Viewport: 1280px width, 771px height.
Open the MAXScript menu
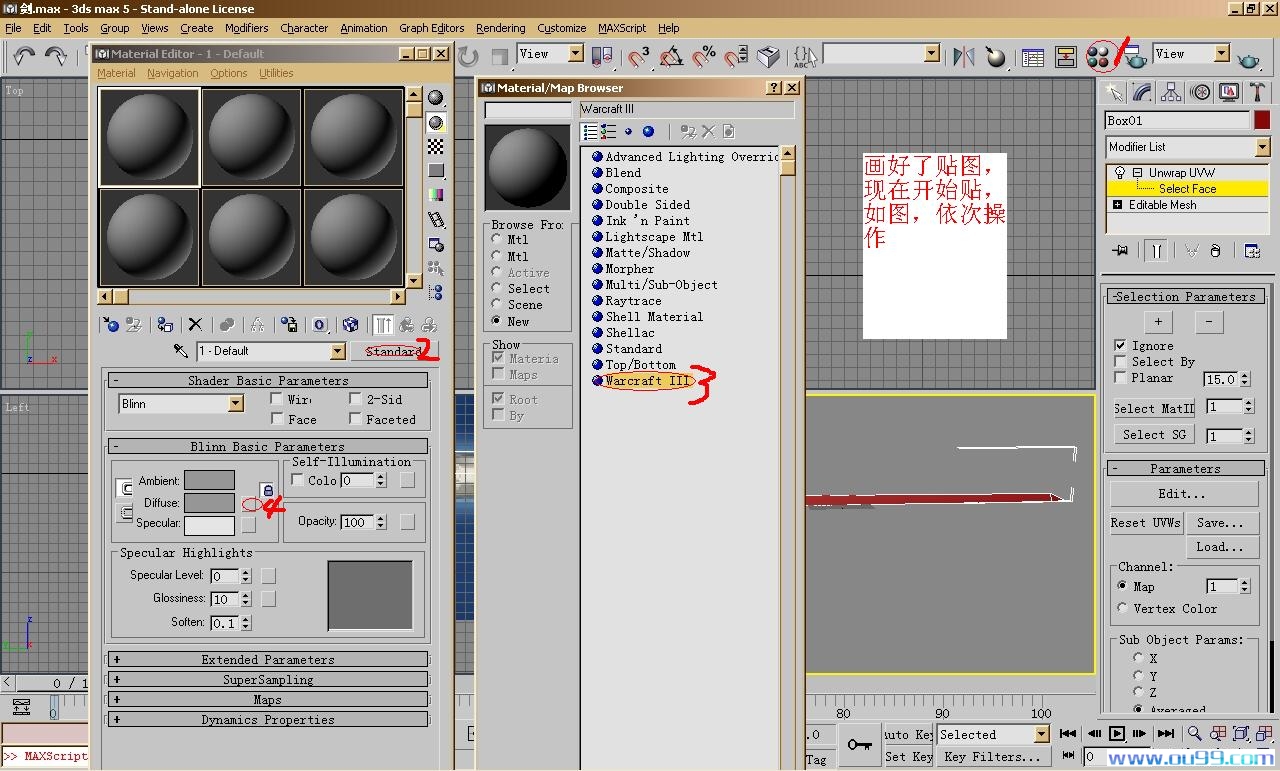622,28
